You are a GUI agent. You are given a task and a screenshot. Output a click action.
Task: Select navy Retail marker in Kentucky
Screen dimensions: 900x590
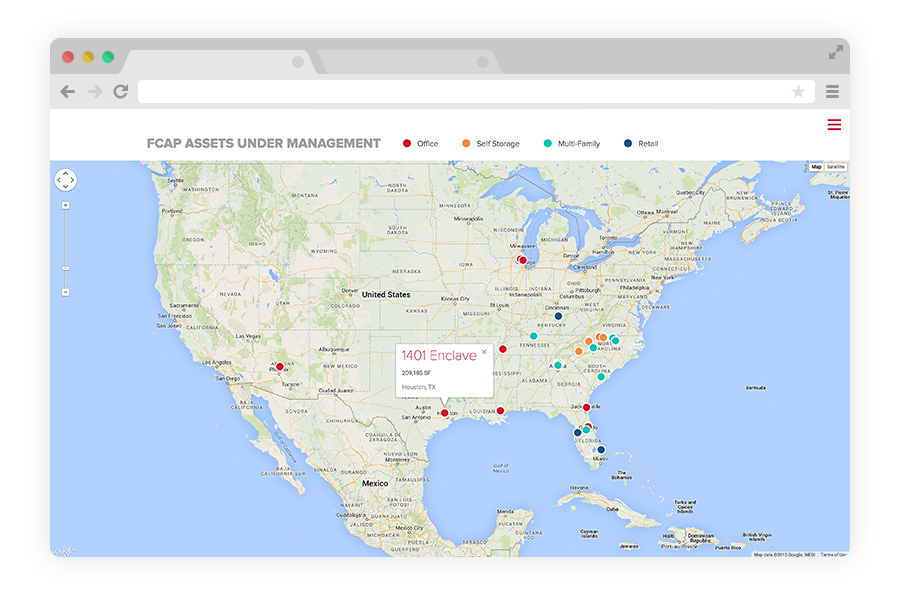click(x=558, y=316)
